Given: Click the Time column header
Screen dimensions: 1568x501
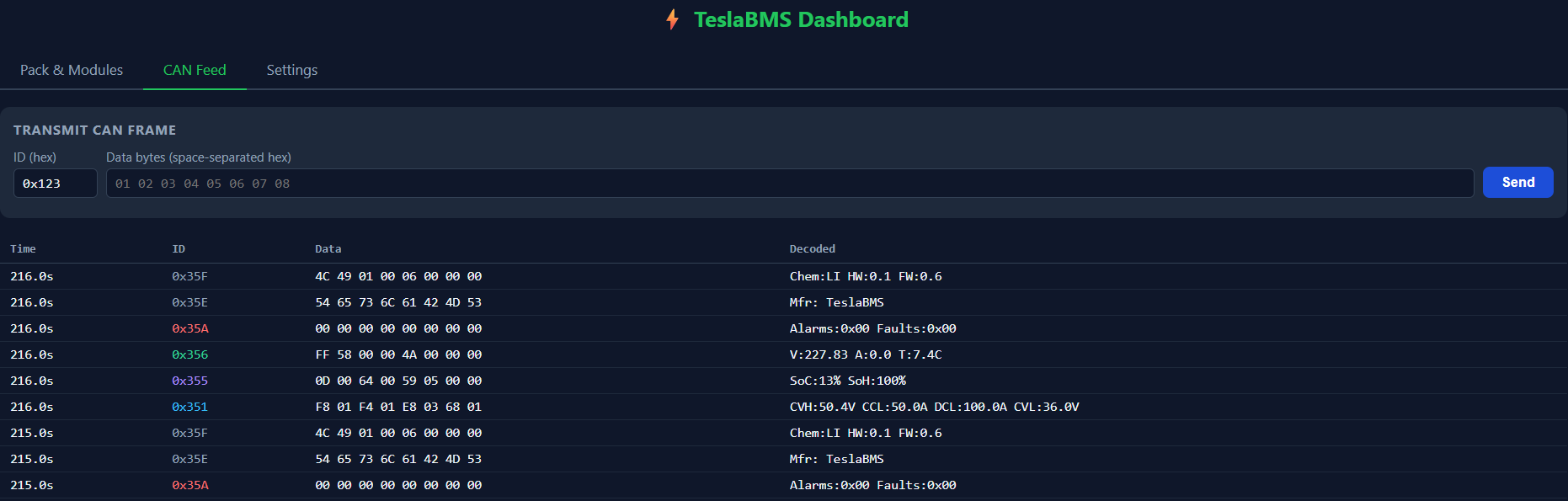Looking at the screenshot, I should point(23,249).
